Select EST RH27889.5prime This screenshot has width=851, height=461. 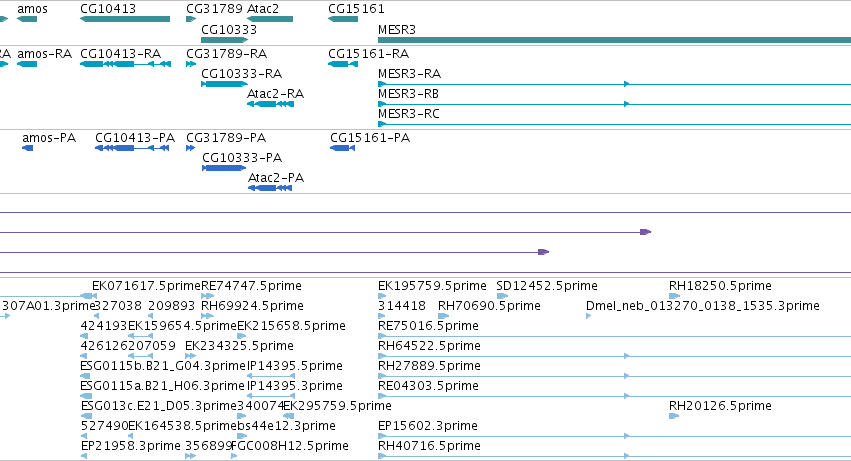click(614, 376)
